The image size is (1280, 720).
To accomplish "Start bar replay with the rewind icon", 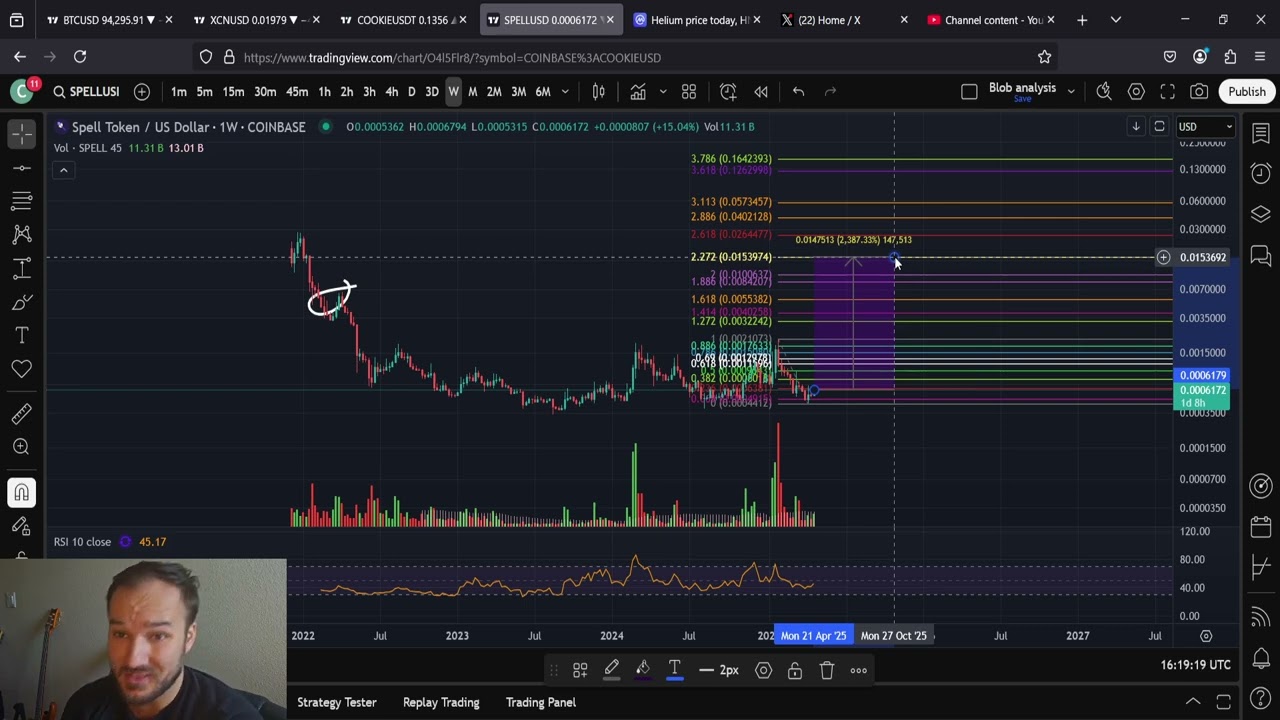I will point(761,92).
